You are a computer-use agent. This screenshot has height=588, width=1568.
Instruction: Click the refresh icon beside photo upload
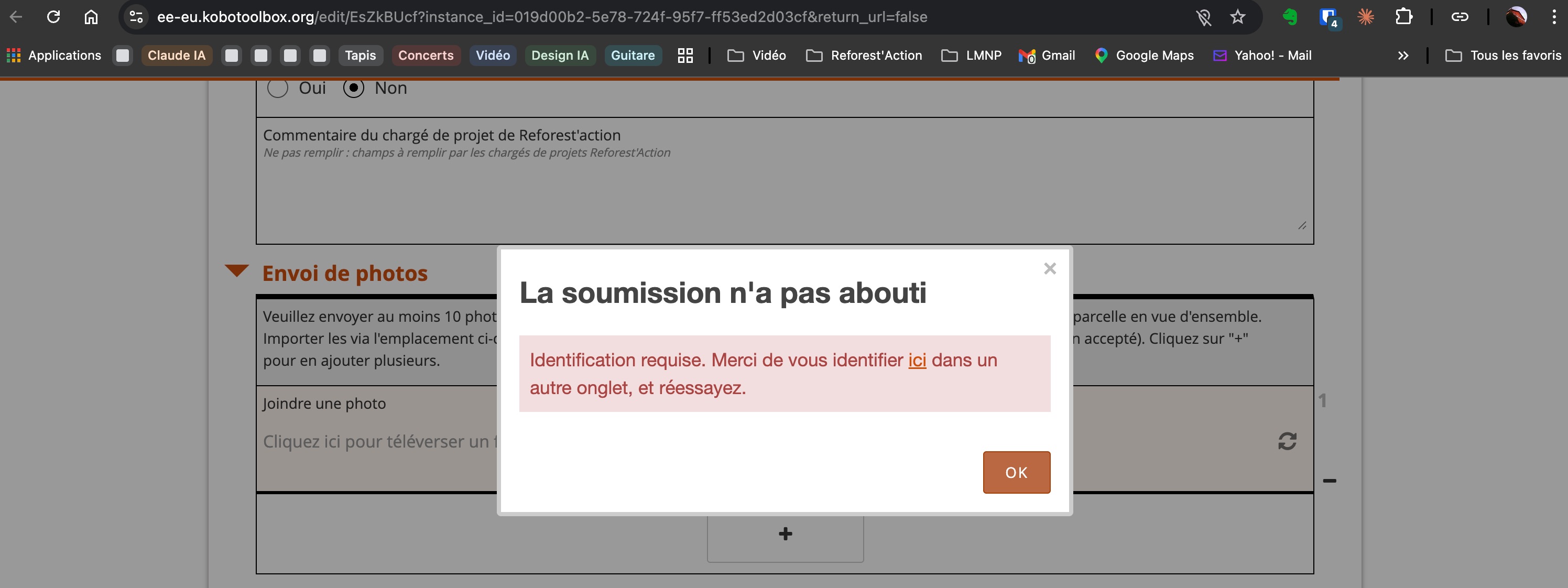coord(1287,441)
